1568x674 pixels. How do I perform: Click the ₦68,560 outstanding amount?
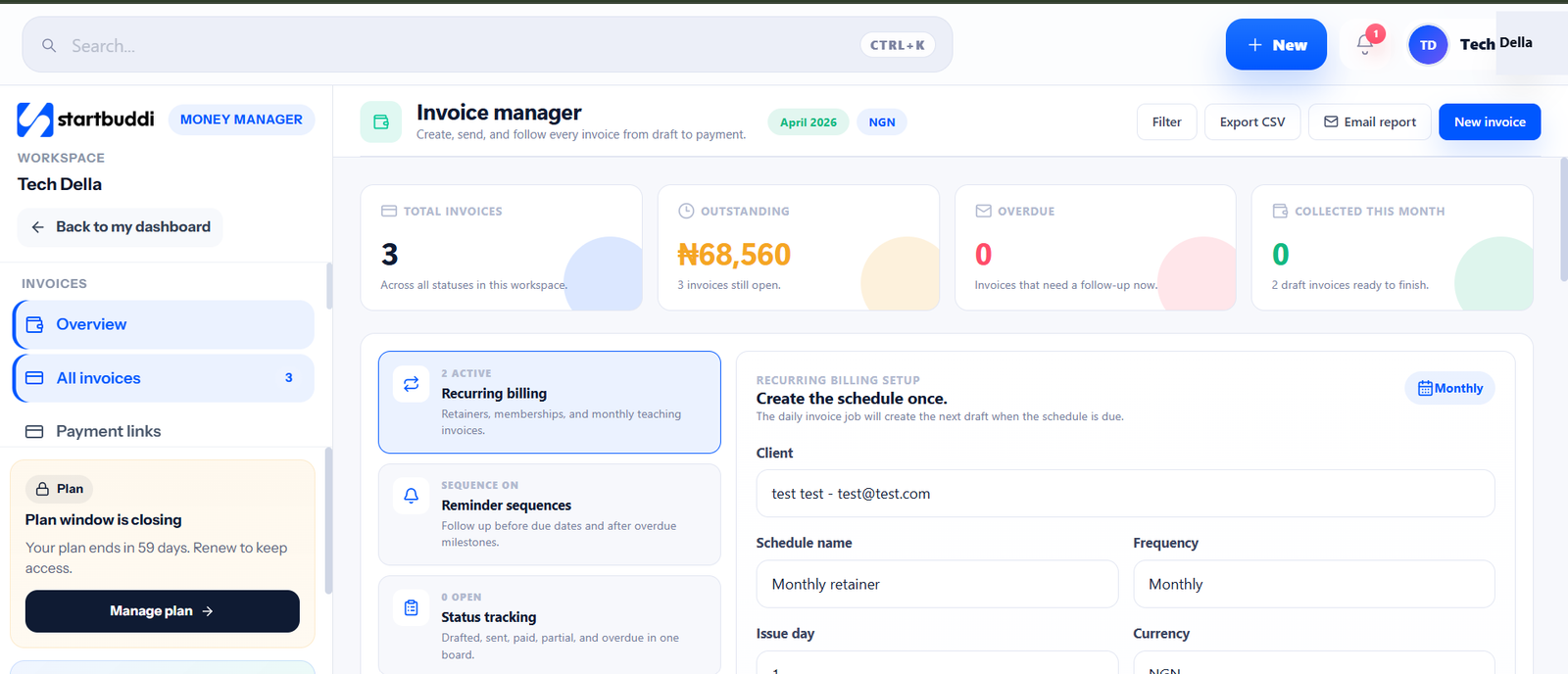pyautogui.click(x=734, y=255)
